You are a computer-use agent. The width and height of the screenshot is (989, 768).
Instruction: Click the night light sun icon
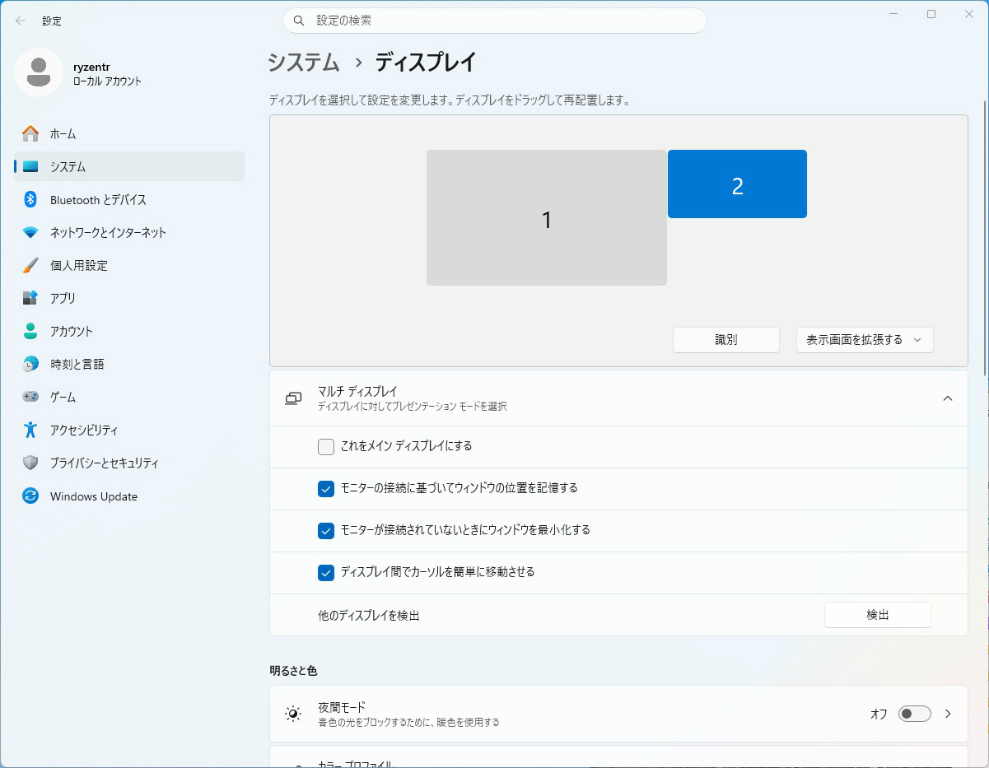pyautogui.click(x=293, y=714)
